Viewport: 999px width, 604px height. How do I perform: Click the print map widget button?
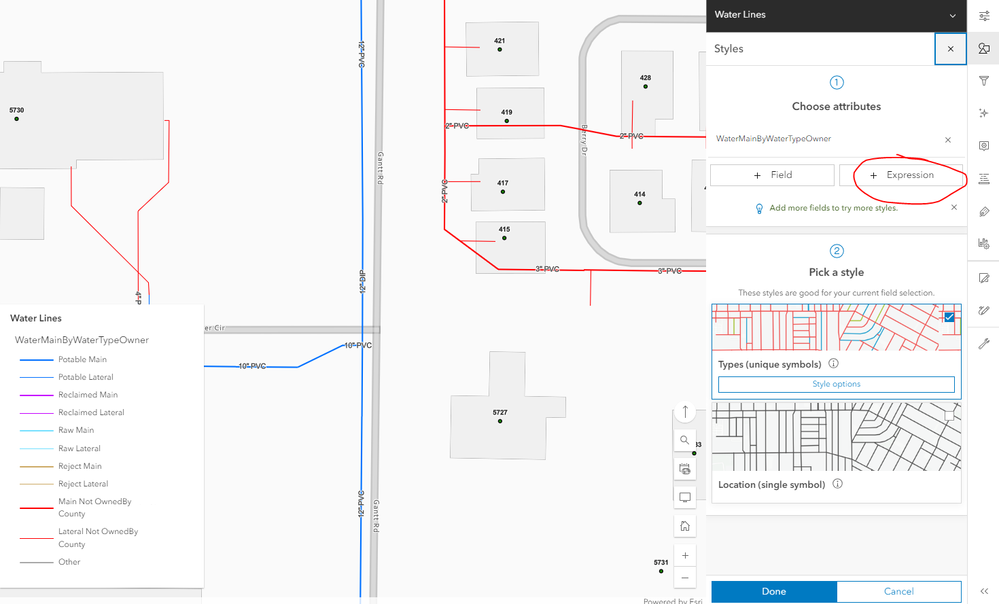click(x=685, y=469)
